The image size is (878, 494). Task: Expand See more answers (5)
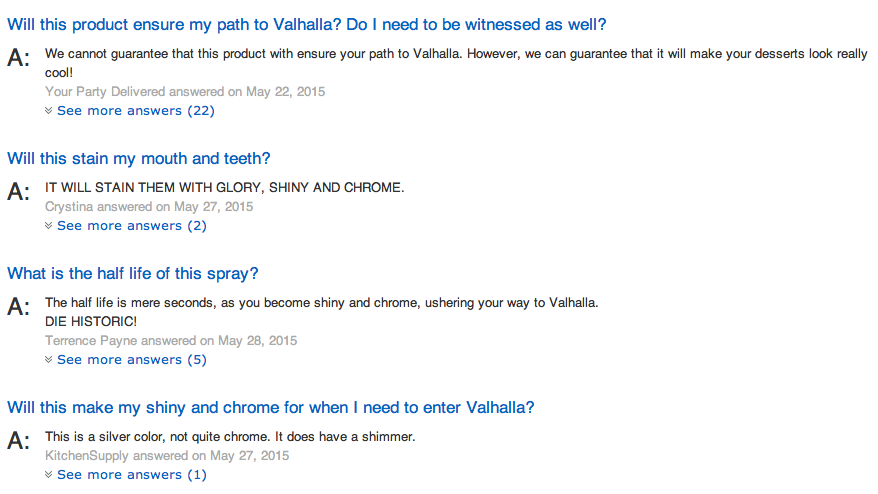pos(132,360)
